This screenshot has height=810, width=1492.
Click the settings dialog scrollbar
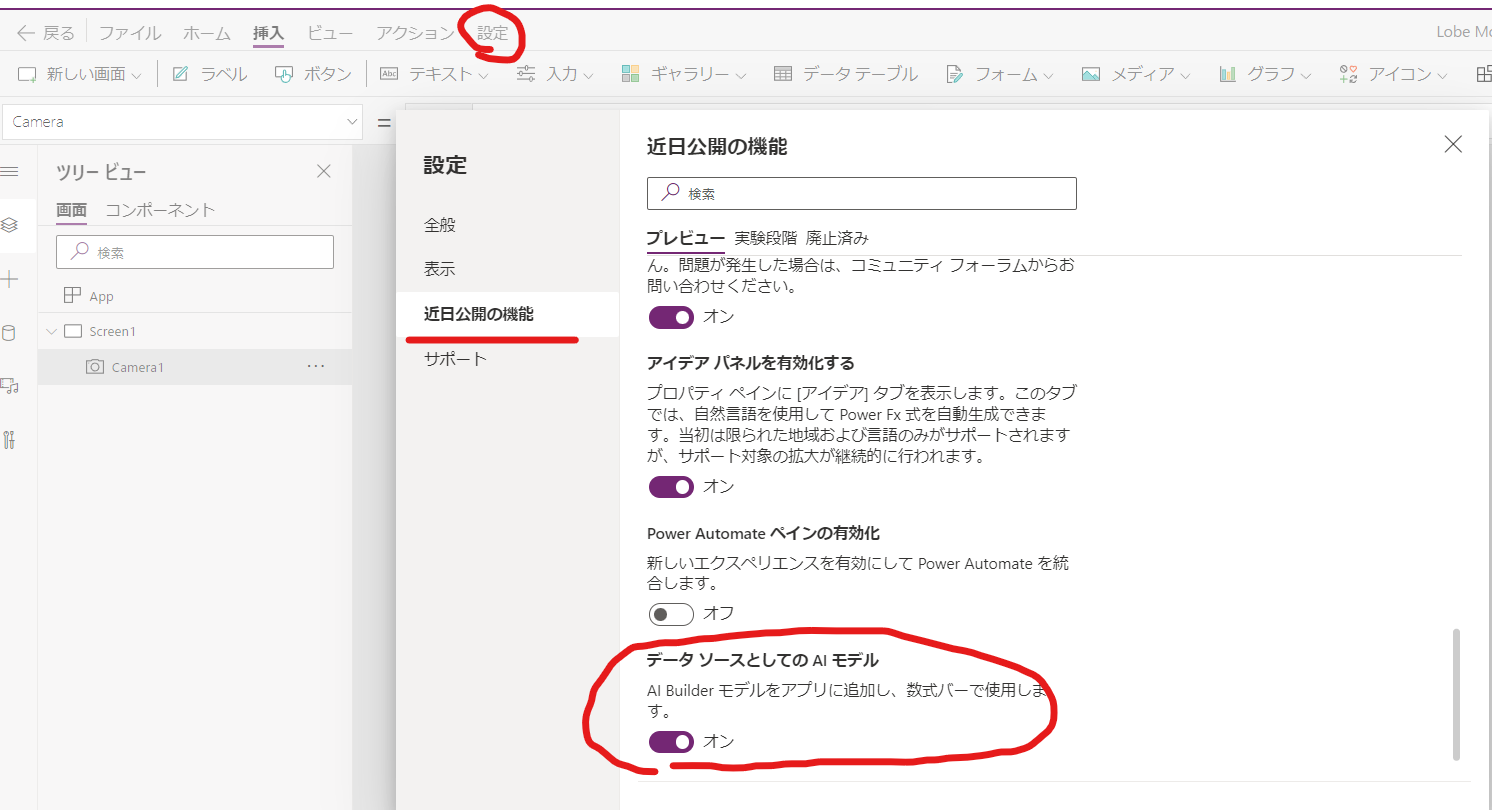(1455, 695)
